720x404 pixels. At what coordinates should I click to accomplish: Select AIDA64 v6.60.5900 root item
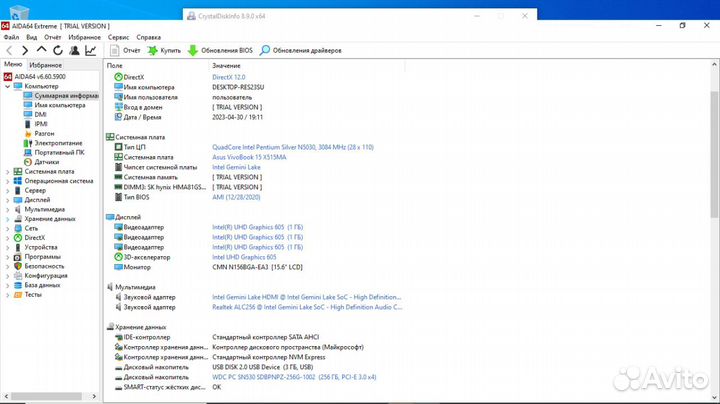coord(35,77)
